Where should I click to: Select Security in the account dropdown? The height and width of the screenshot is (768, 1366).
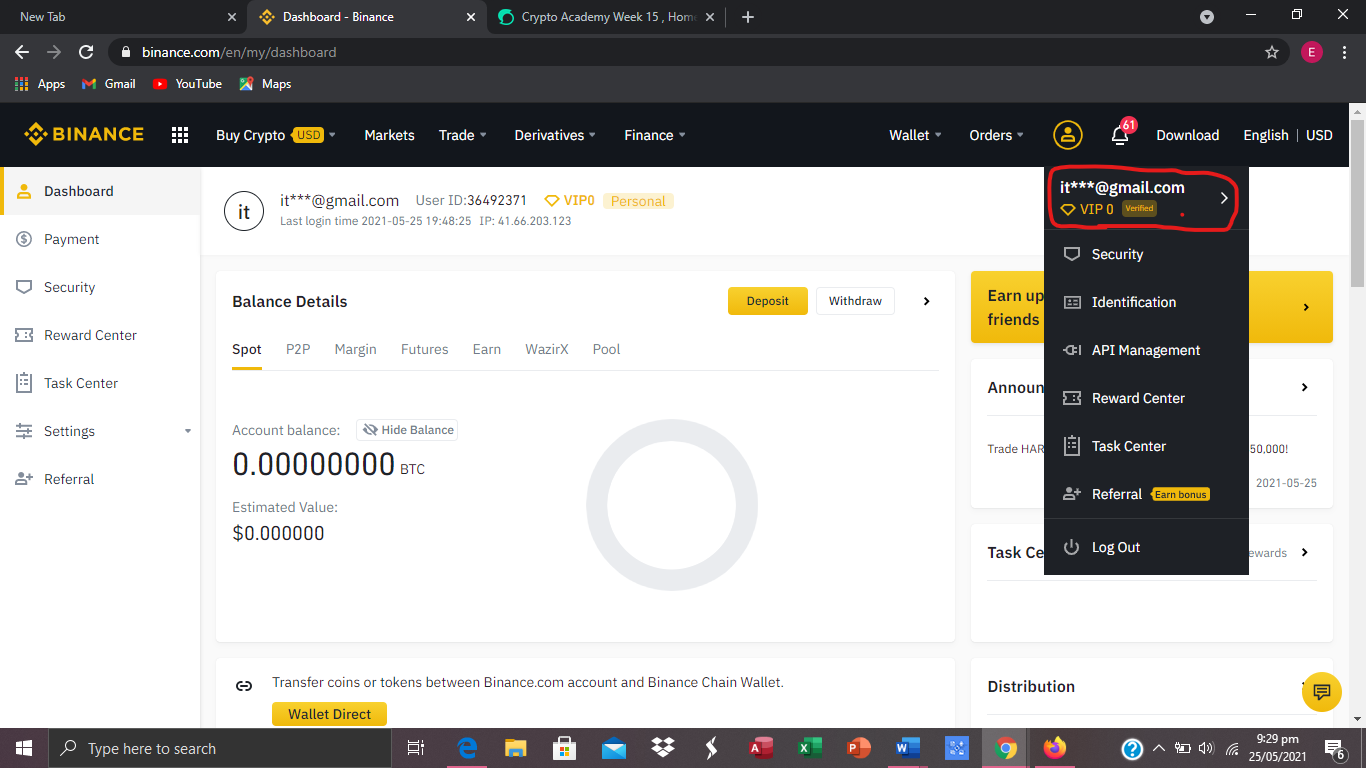click(1146, 254)
